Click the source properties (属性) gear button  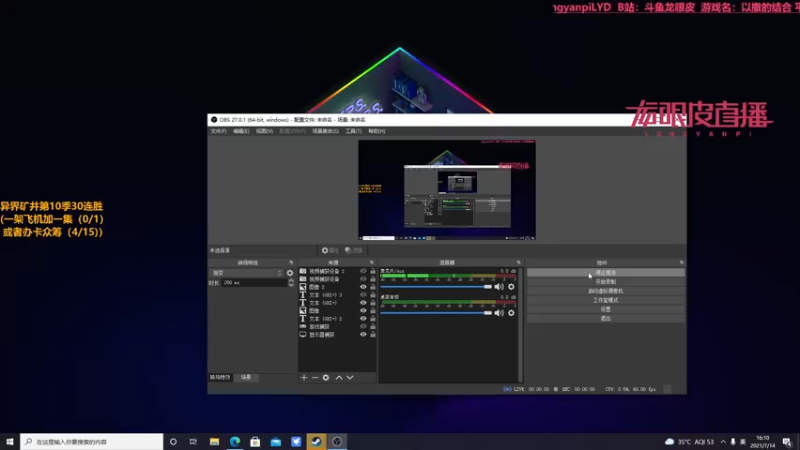click(x=330, y=251)
